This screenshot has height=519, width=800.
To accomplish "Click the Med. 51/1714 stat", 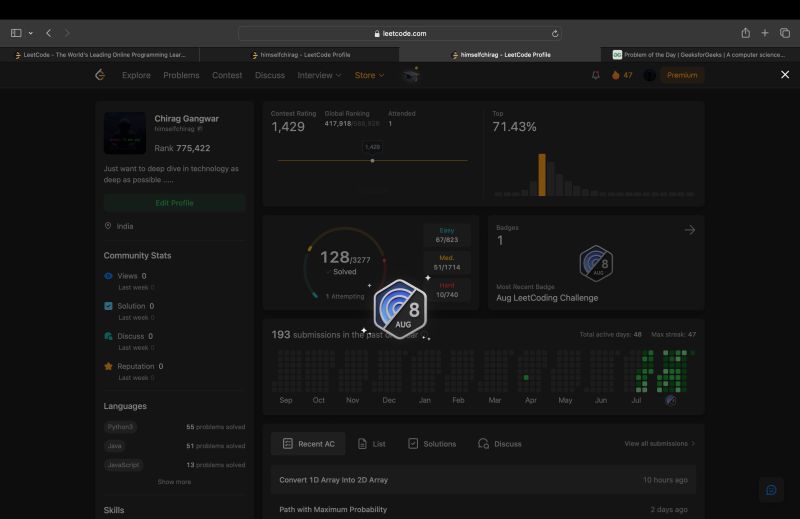I will pos(446,263).
